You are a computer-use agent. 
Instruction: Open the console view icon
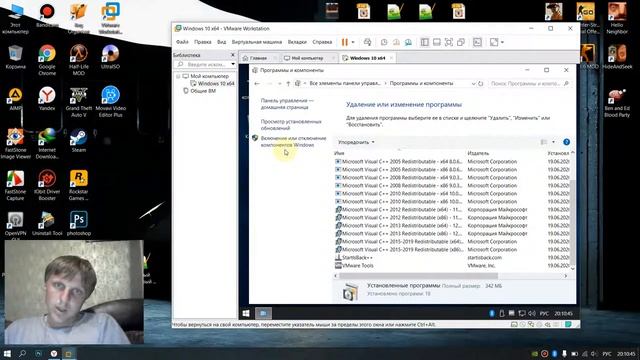click(477, 42)
